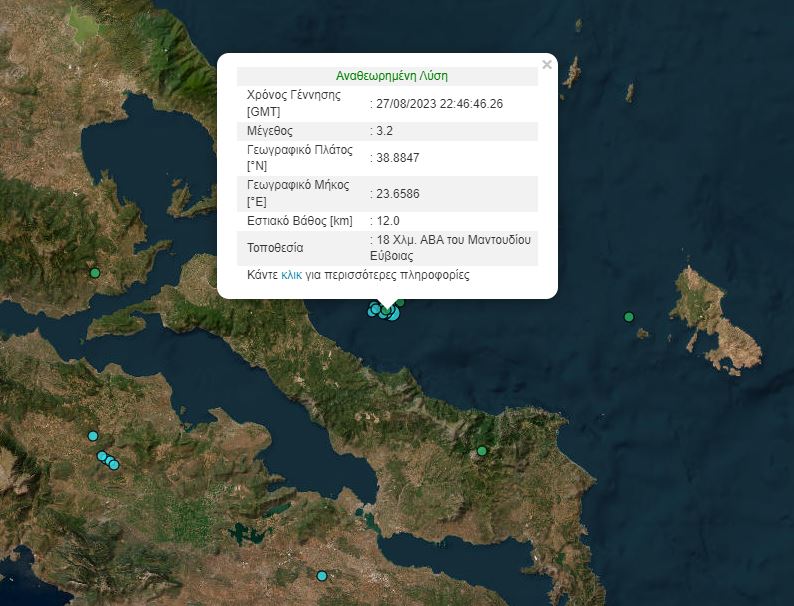Open the κλικ link for more information
Screen dimensions: 794x606
291,274
